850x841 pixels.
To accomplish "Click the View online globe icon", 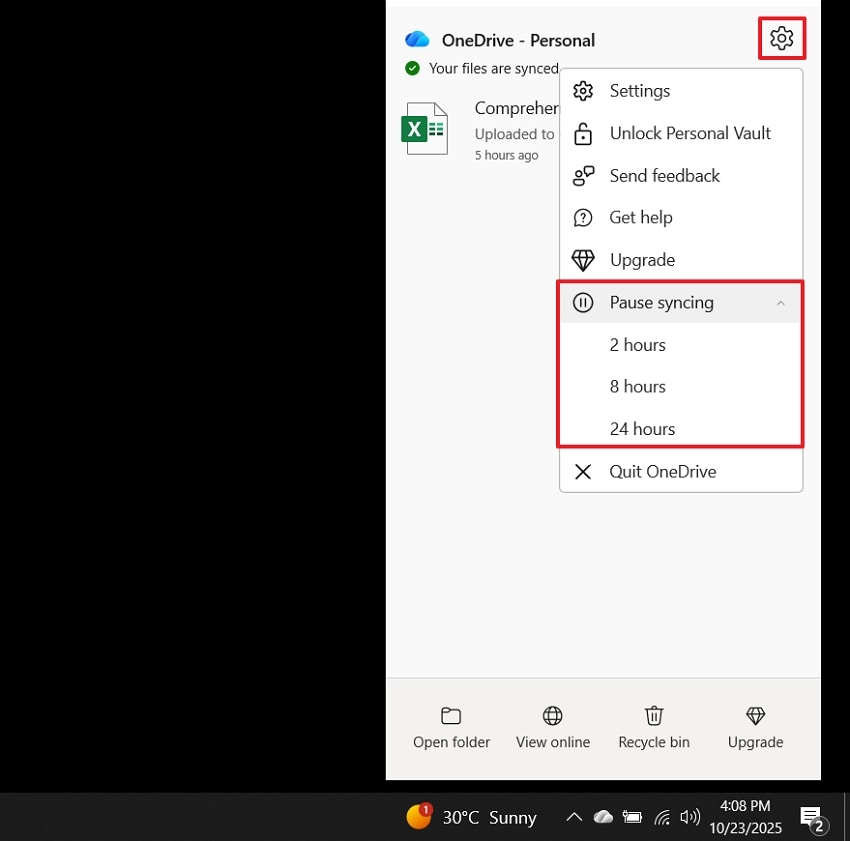I will 552,715.
